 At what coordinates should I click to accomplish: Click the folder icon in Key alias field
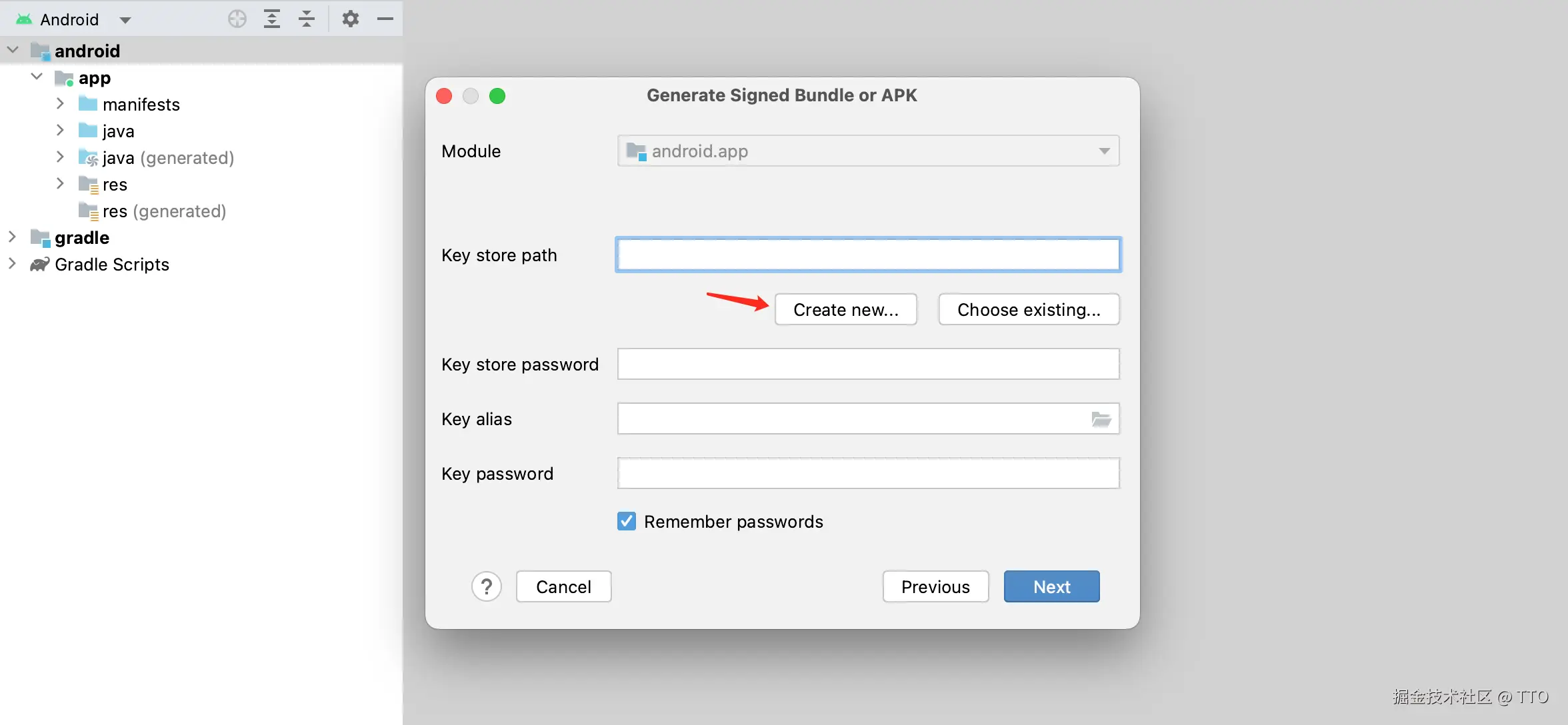[1101, 419]
